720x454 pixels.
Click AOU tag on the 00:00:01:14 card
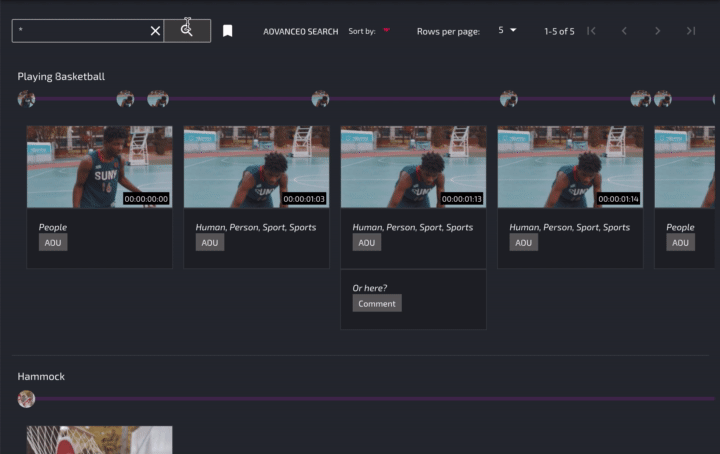click(x=524, y=242)
